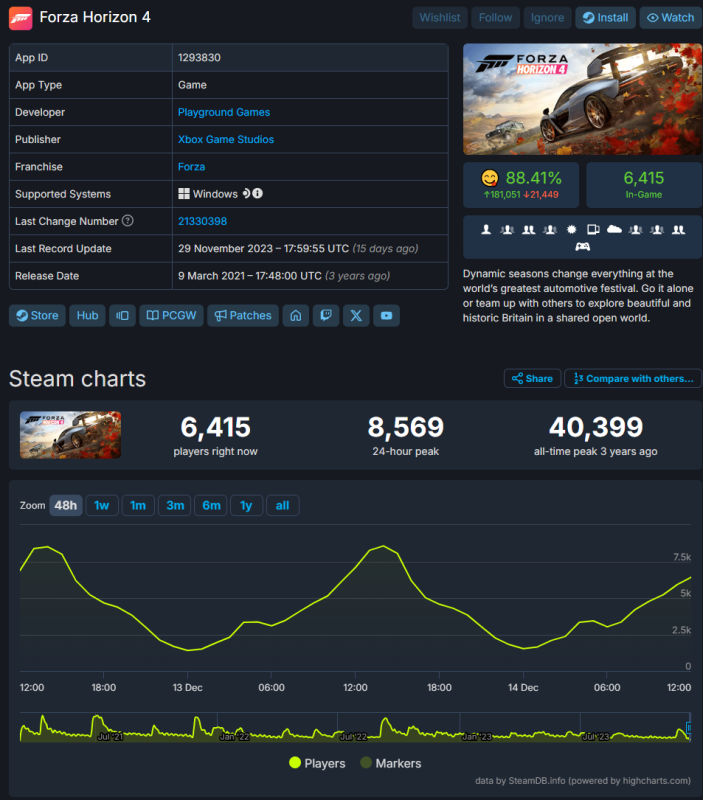Click the small game thumbnail in Steam charts
Viewport: 703px width, 800px height.
coord(70,435)
